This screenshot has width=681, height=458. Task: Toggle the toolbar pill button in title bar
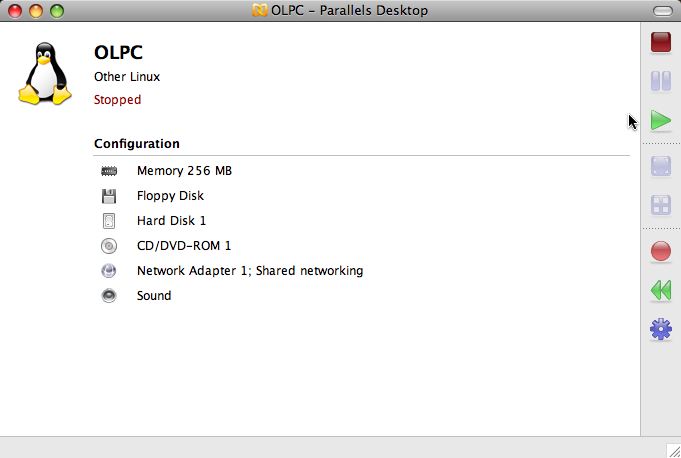(664, 11)
